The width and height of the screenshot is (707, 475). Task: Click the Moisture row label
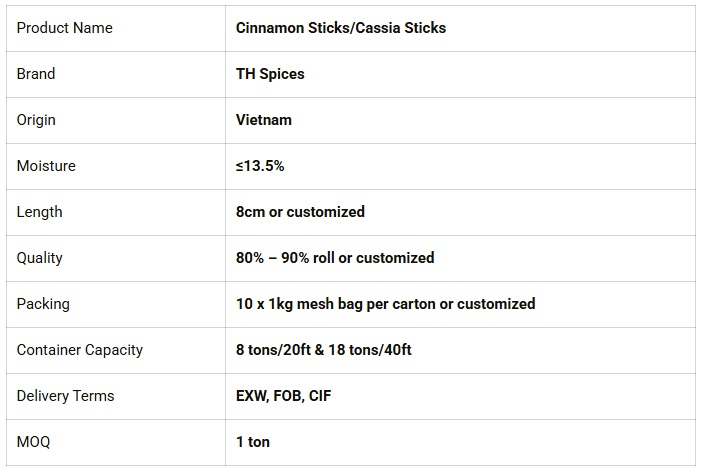click(46, 166)
